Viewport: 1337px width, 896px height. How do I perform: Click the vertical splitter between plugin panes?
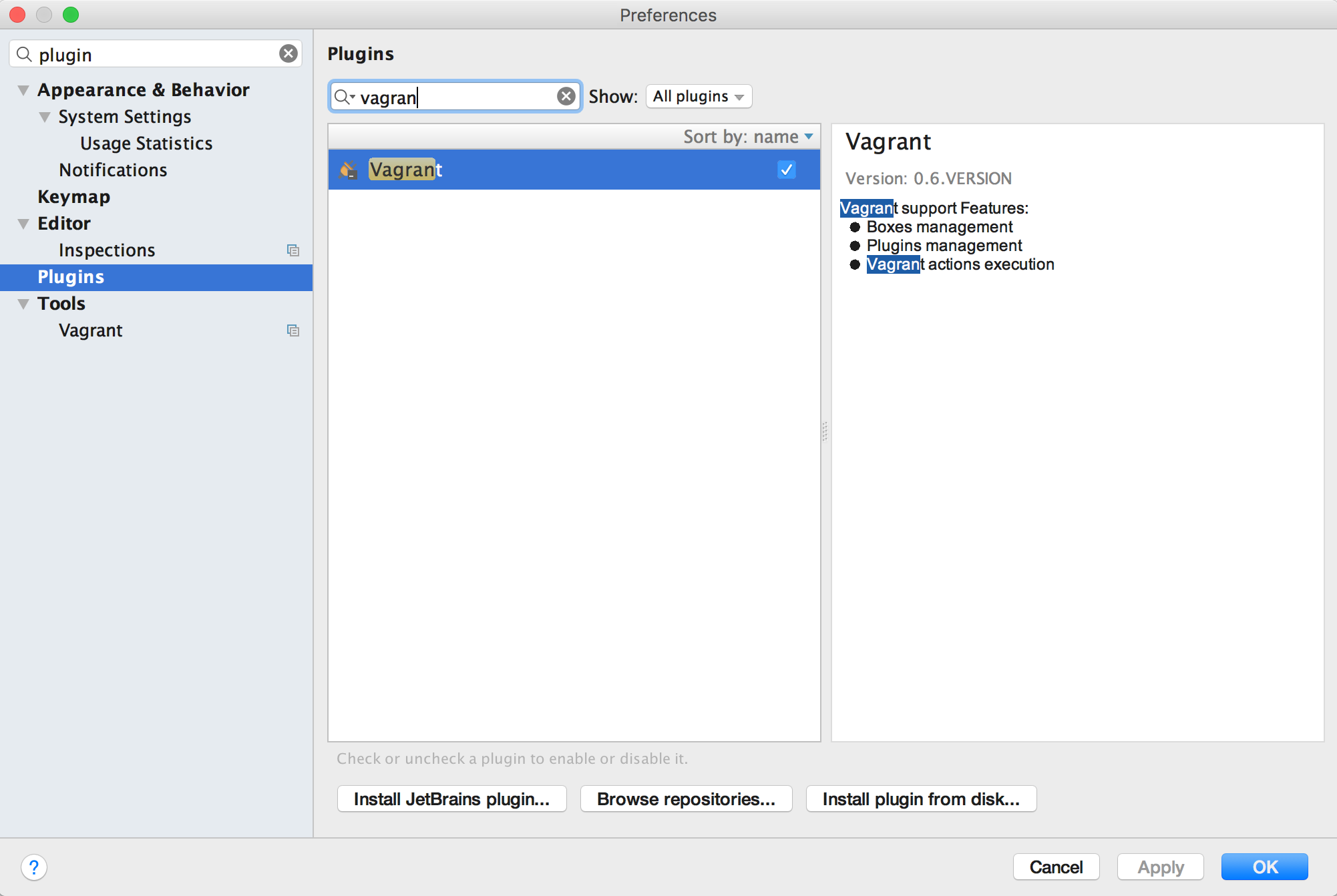(825, 432)
